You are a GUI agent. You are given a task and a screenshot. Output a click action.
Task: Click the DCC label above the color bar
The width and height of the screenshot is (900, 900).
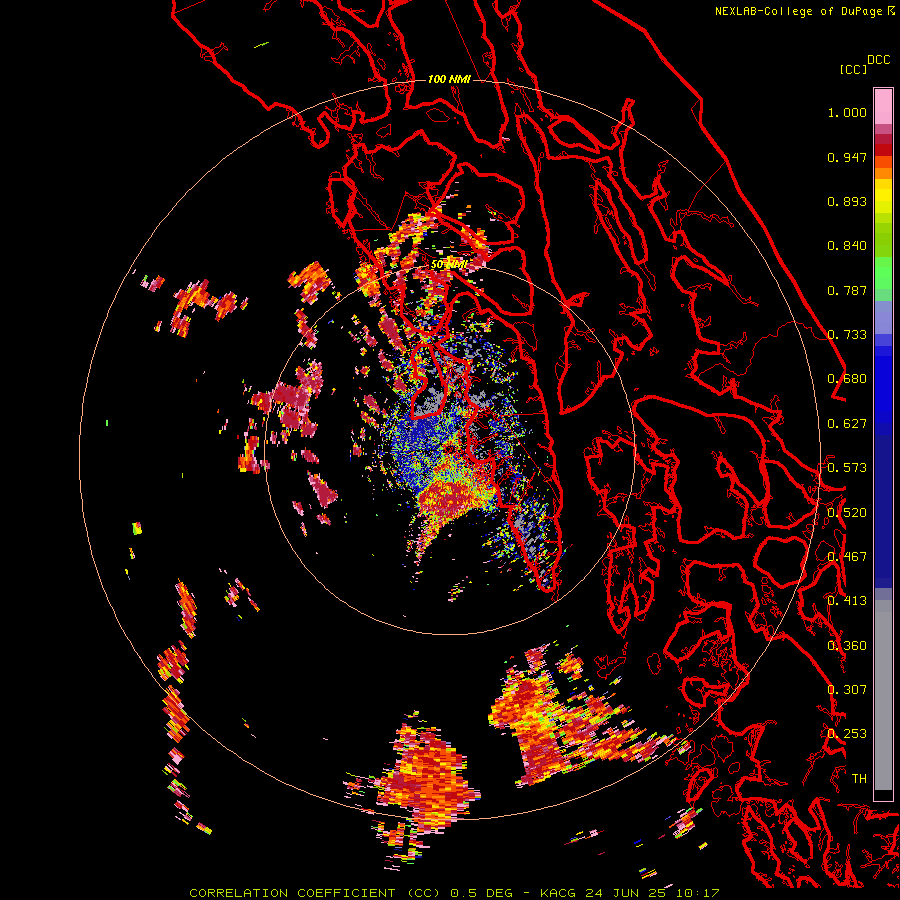click(x=879, y=60)
